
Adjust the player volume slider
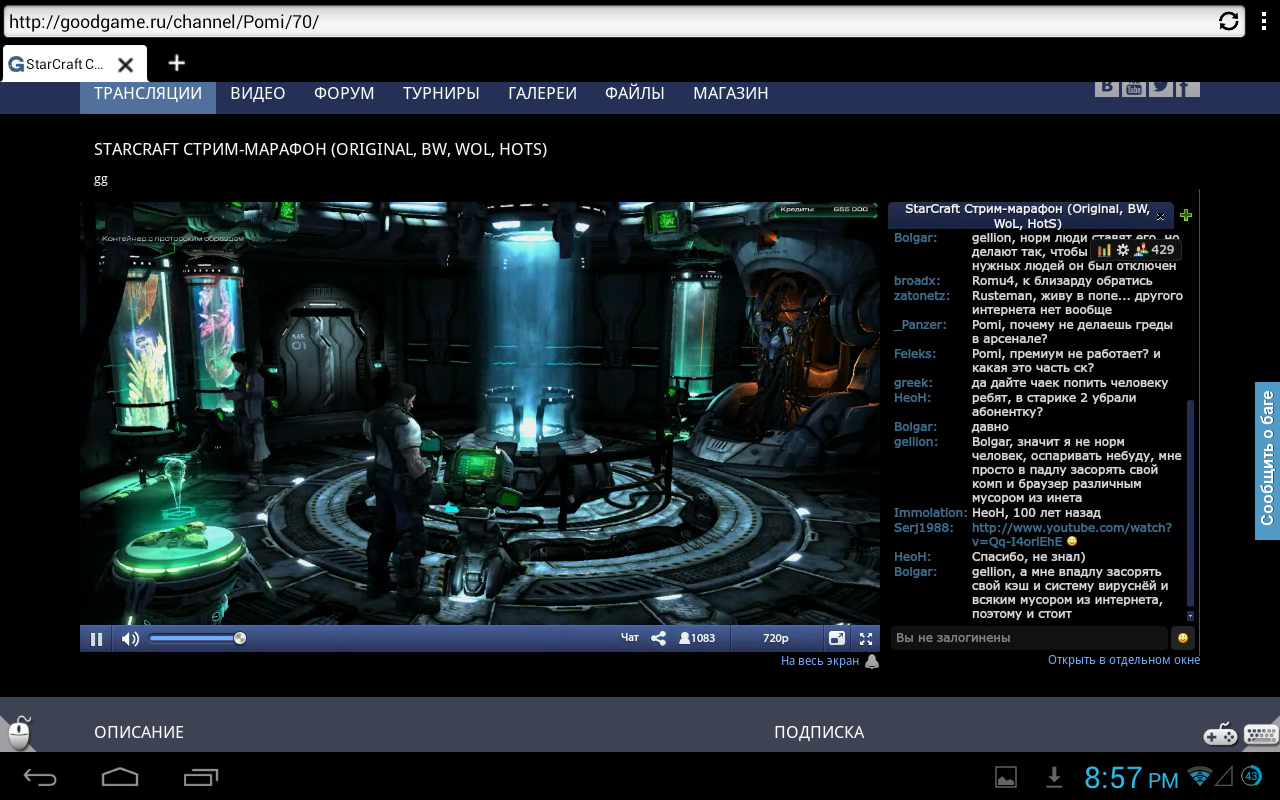(x=195, y=638)
